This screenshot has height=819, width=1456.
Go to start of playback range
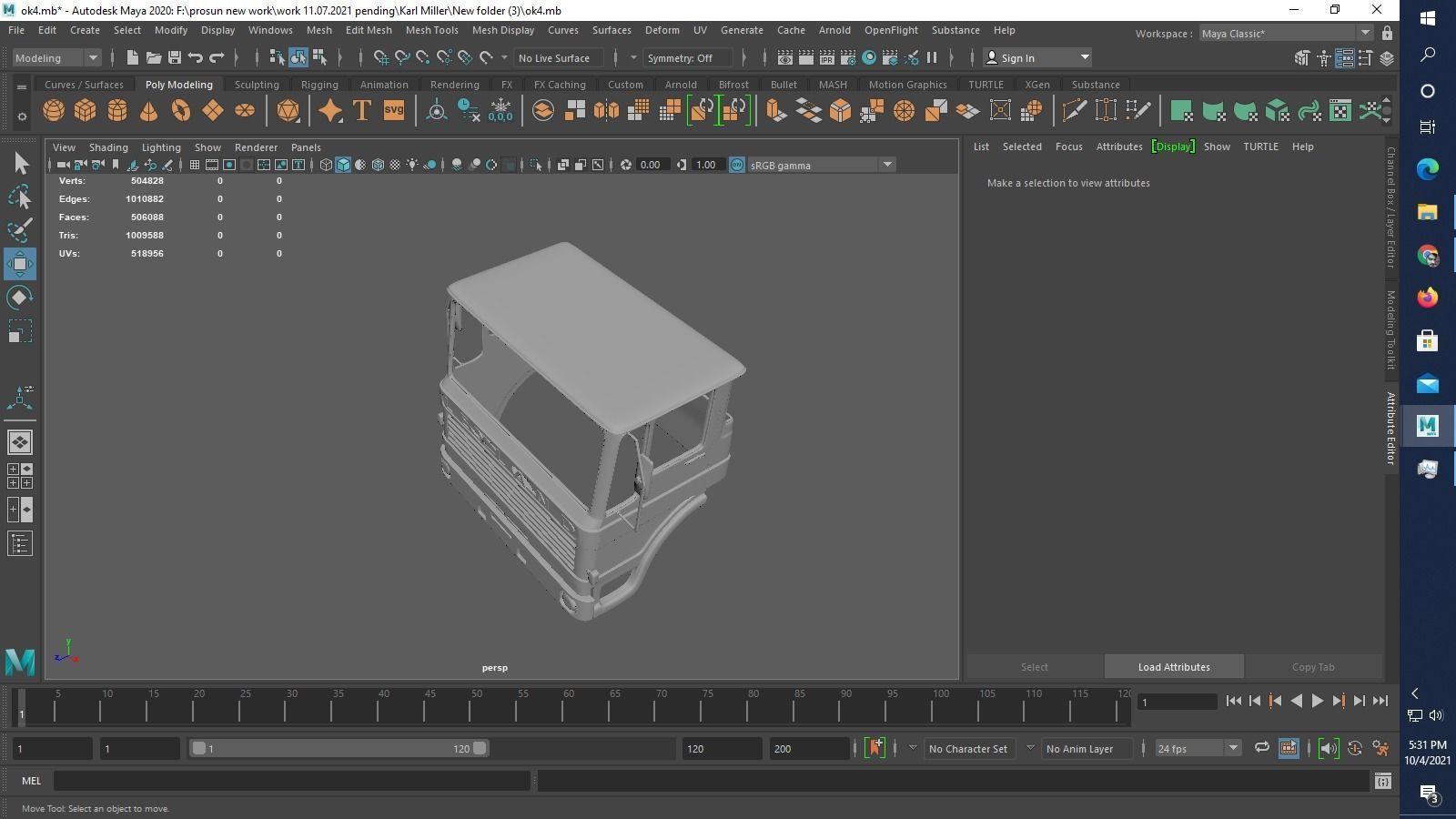tap(1233, 701)
